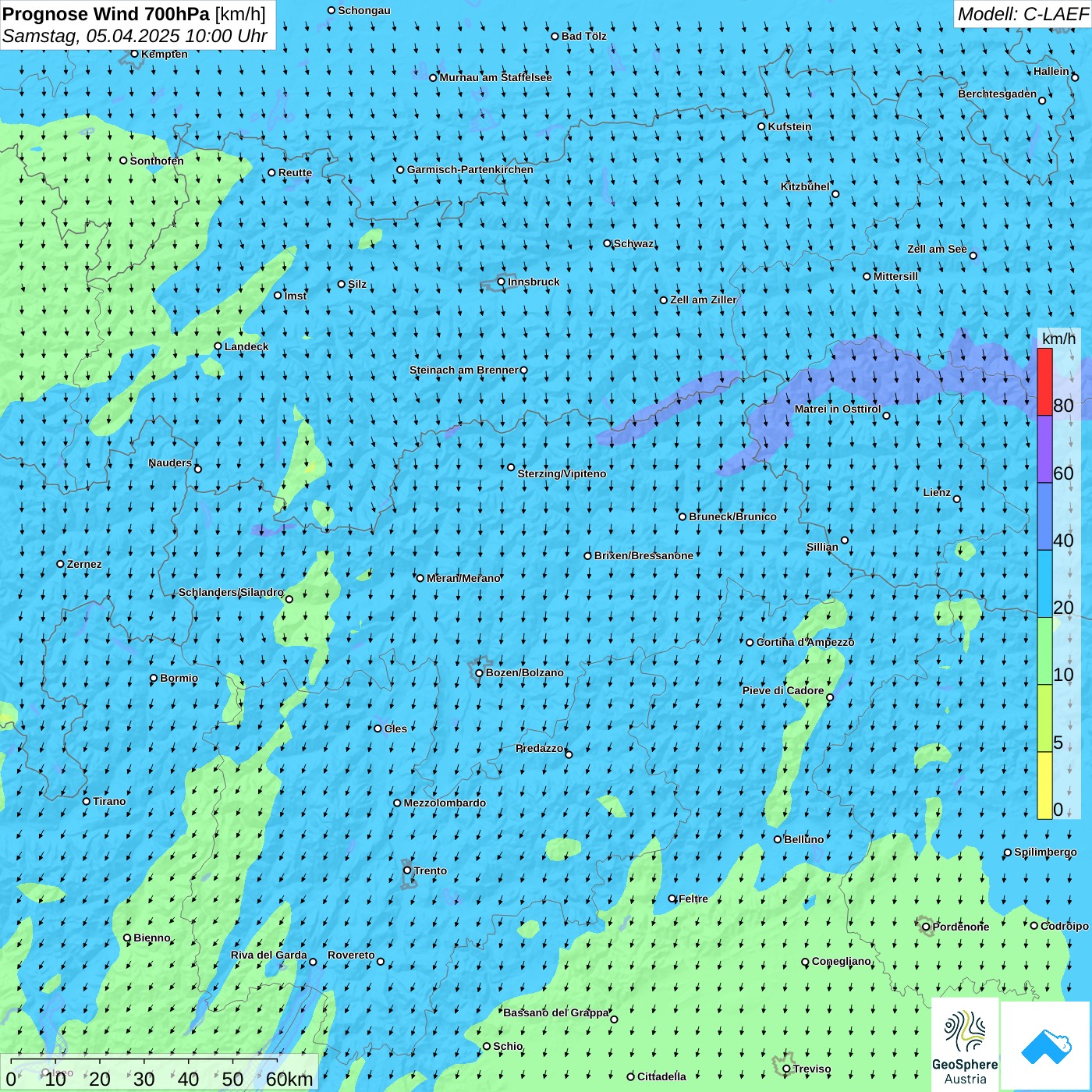The width and height of the screenshot is (1092, 1092).
Task: Click the 'Prognose Wind 700hPa' title
Action: tap(106, 14)
